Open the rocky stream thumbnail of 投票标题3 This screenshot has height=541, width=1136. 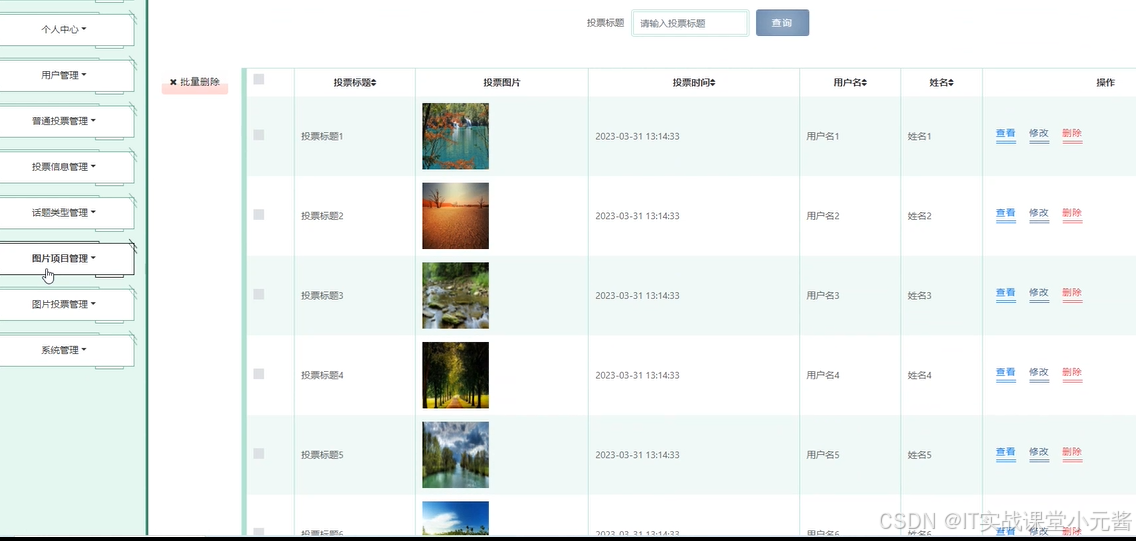(456, 295)
